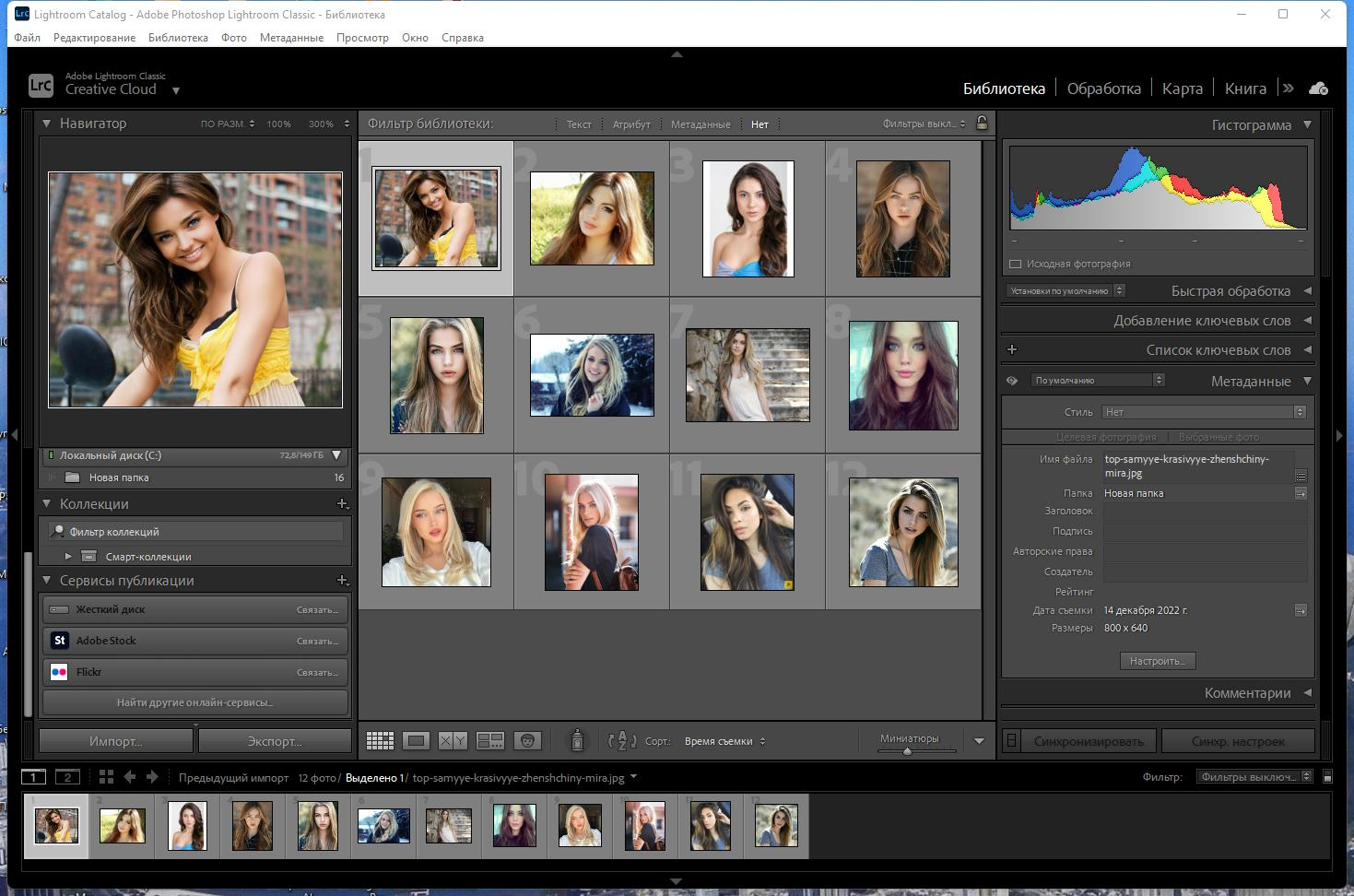Expand the Смарт-коллекции tree item

click(68, 557)
